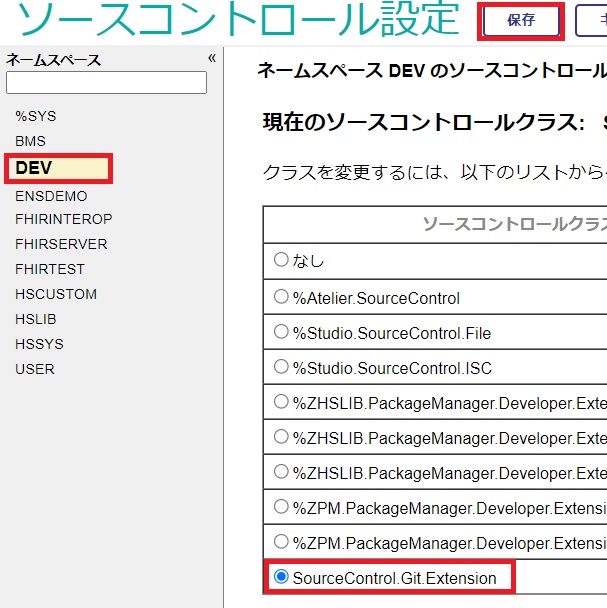Enable %Studio.SourceControl.ISC radio option
607x608 pixels.
tap(281, 367)
